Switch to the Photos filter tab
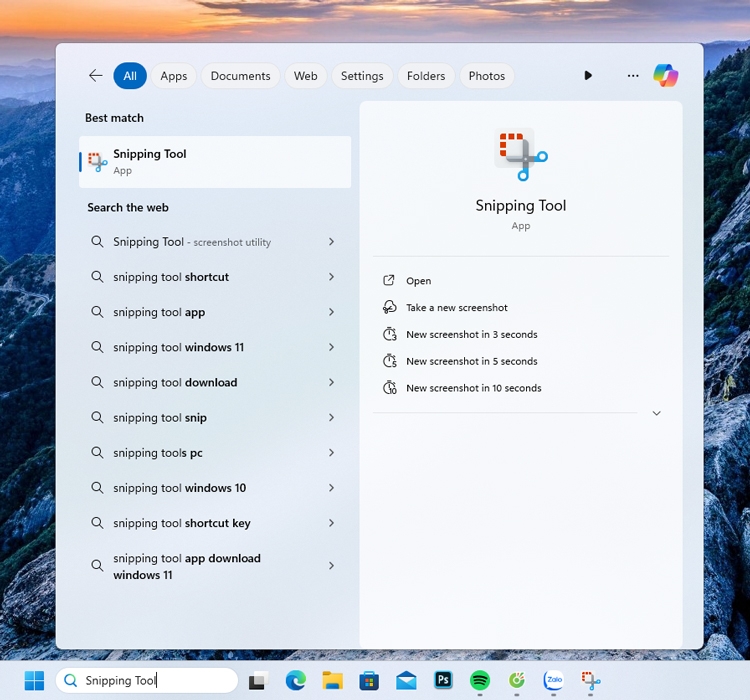Screen dimensions: 750x700 tap(487, 76)
